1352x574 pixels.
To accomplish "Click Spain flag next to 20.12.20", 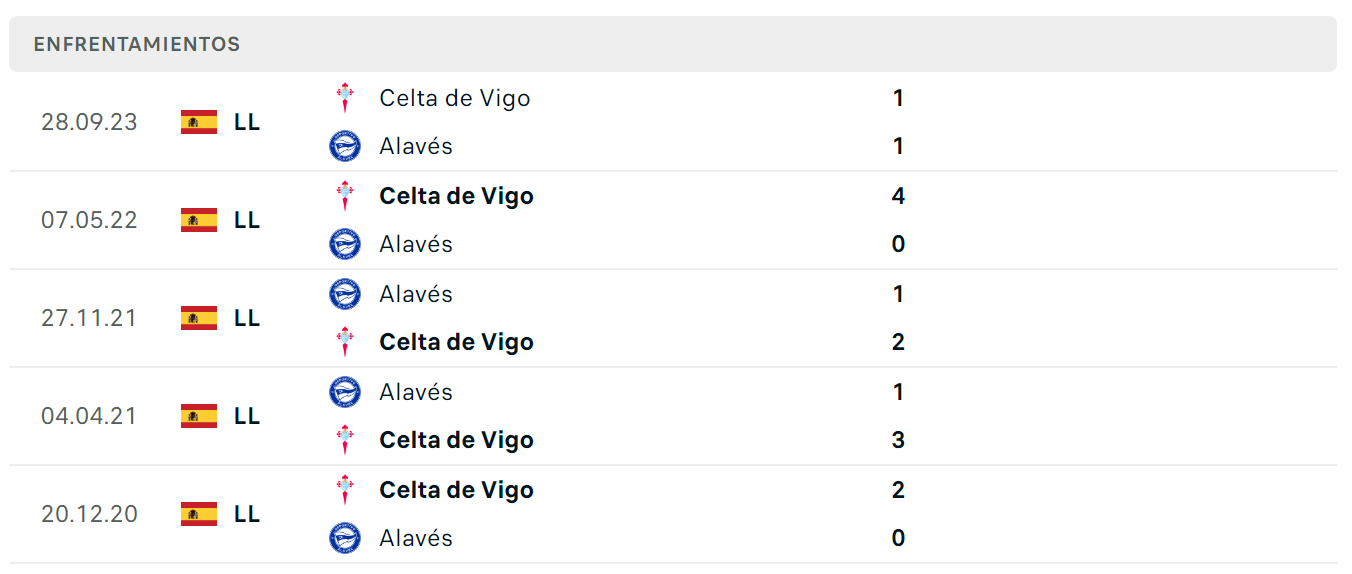I will tap(199, 514).
